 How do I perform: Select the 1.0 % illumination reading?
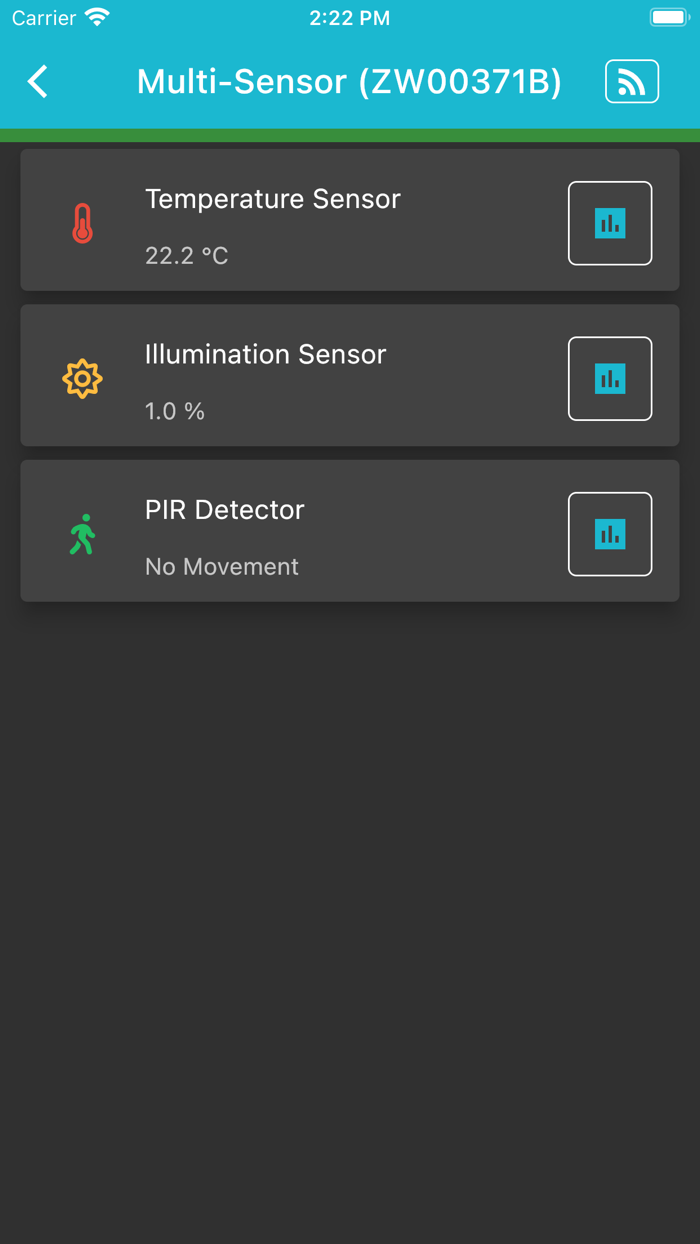pyautogui.click(x=174, y=410)
